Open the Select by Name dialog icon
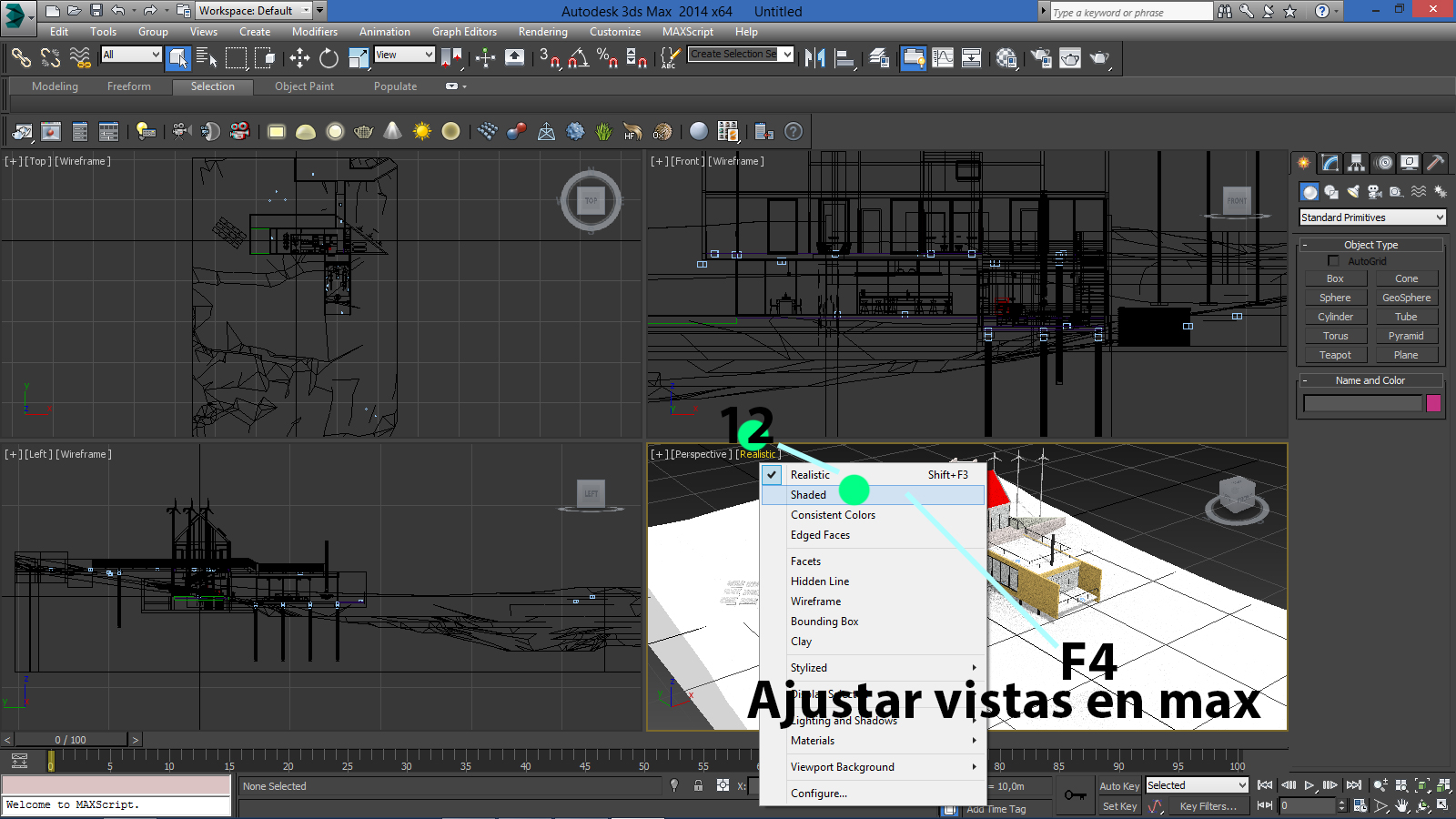 click(207, 58)
